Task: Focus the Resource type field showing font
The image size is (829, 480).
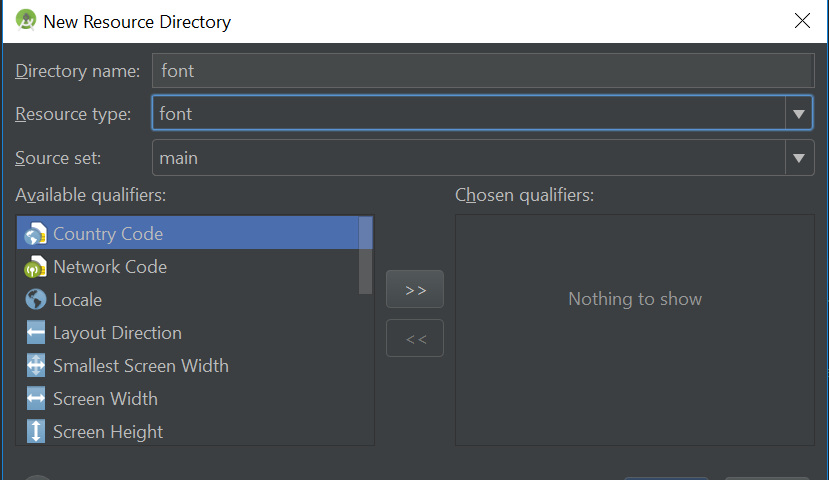Action: (x=468, y=113)
